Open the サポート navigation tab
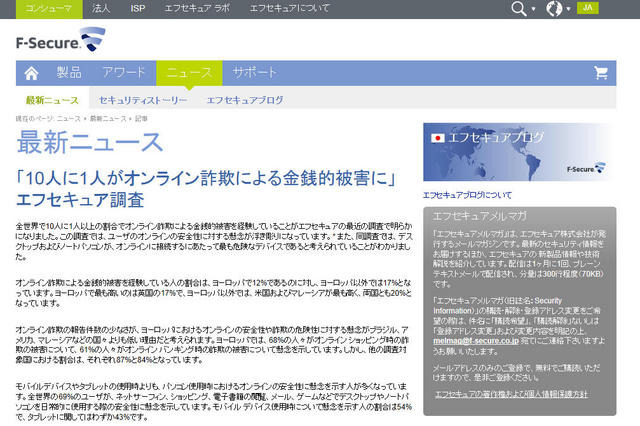 [x=255, y=73]
